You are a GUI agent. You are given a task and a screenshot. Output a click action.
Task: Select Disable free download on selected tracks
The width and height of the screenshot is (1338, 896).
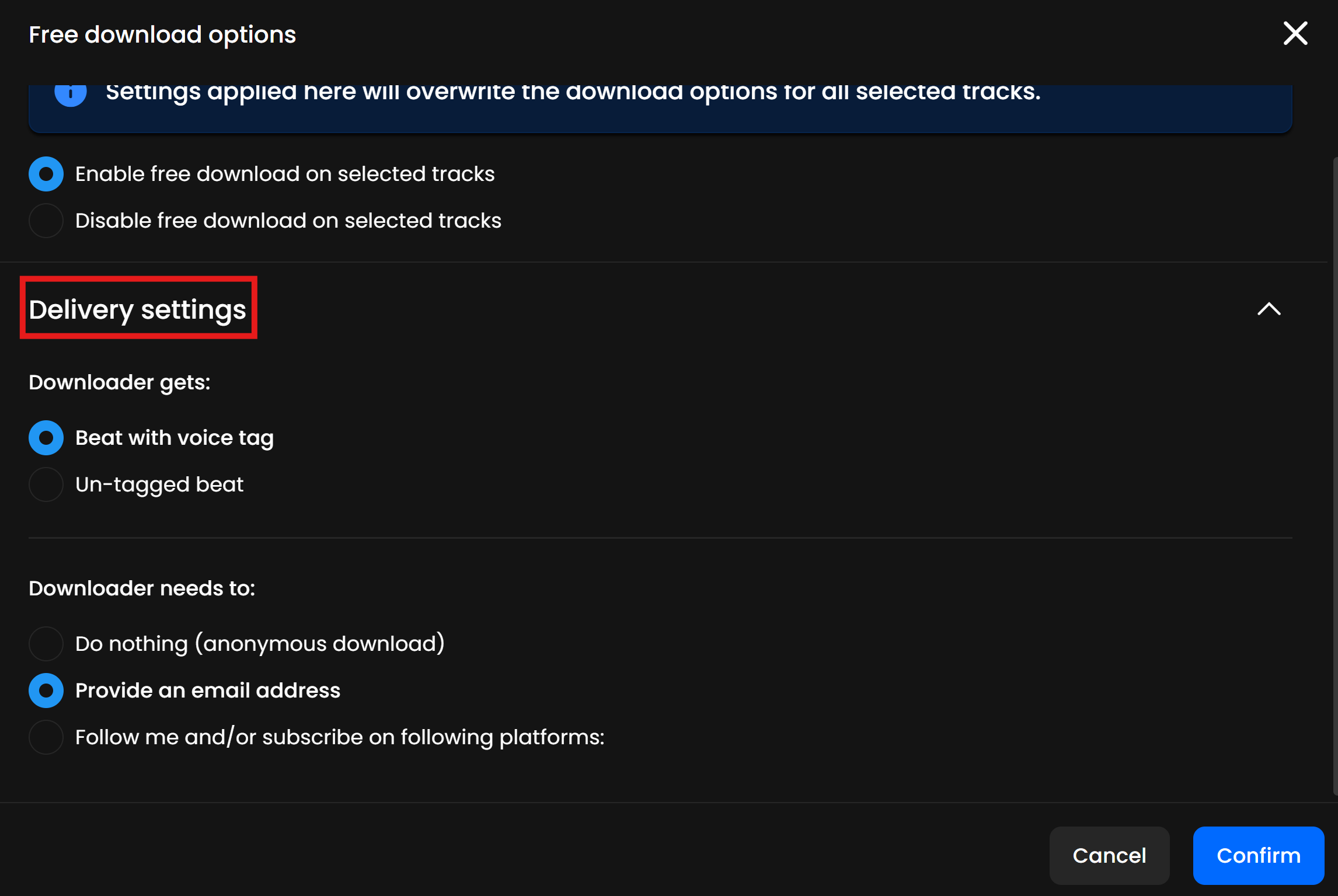pos(46,221)
